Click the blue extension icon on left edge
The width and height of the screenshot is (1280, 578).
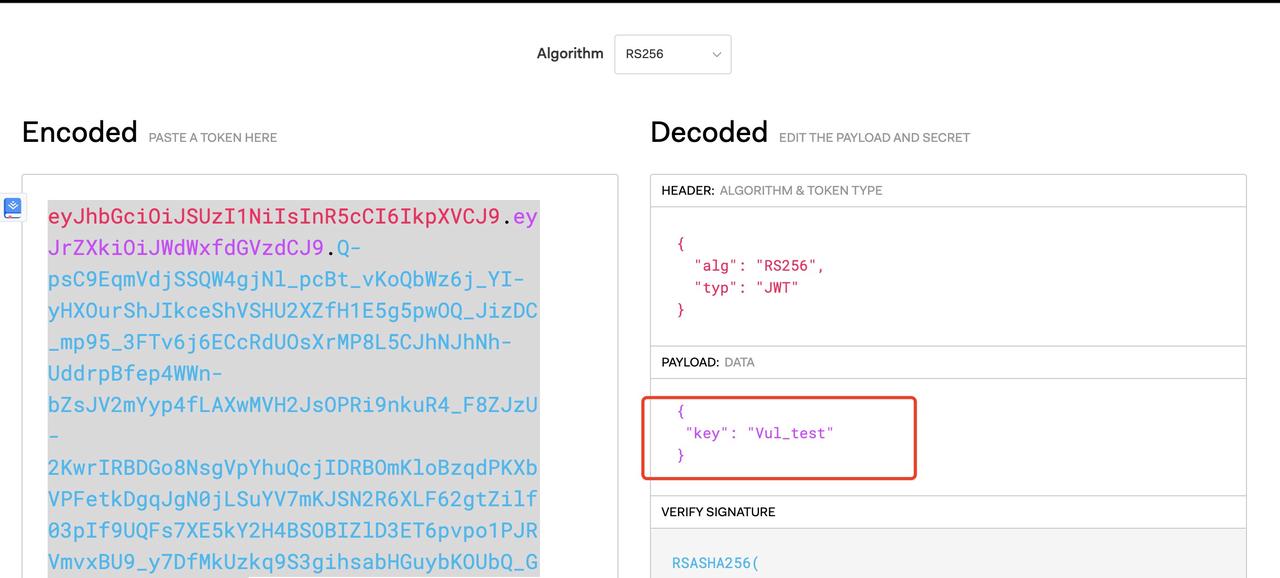[x=13, y=208]
